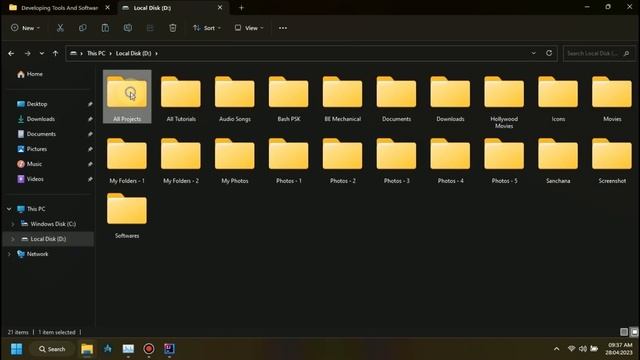Click chevron after Local Disk (D:) in path
This screenshot has width=640, height=360.
point(156,53)
